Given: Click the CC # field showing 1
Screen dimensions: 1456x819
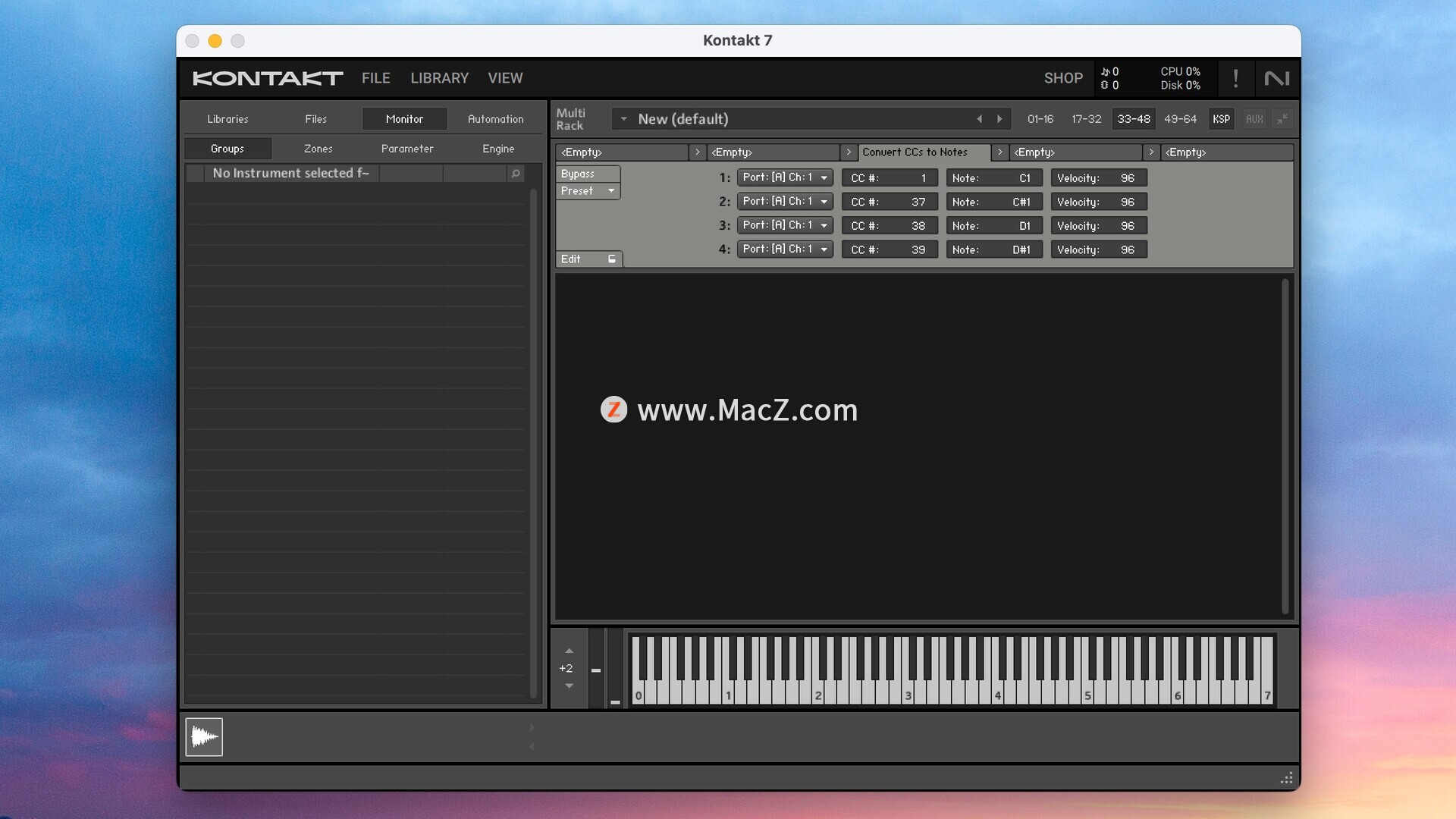Looking at the screenshot, I should tap(890, 178).
